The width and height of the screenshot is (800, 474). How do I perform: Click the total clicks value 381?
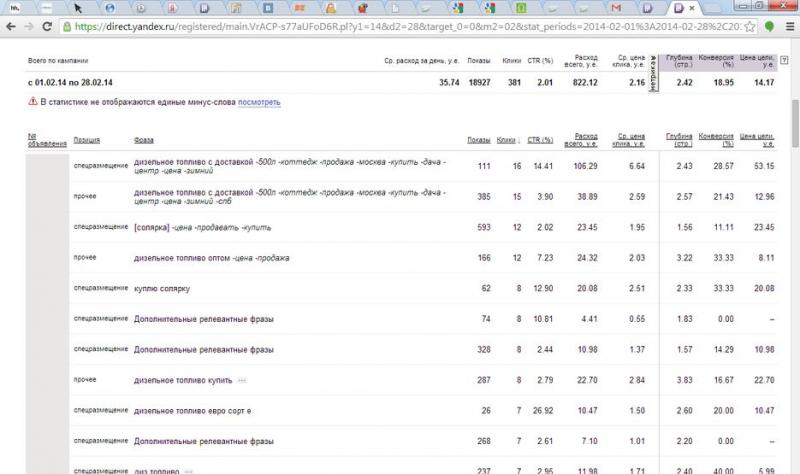coord(514,82)
